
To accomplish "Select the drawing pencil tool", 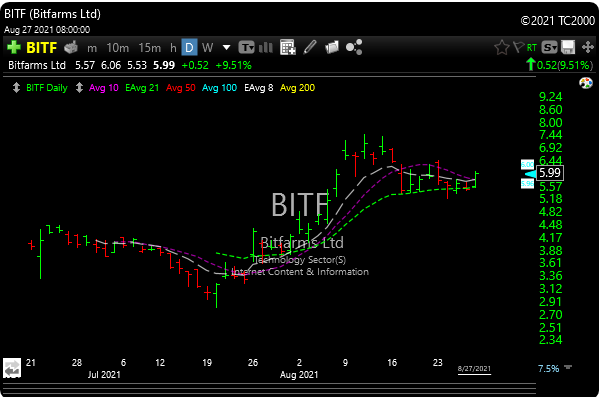I will (310, 47).
